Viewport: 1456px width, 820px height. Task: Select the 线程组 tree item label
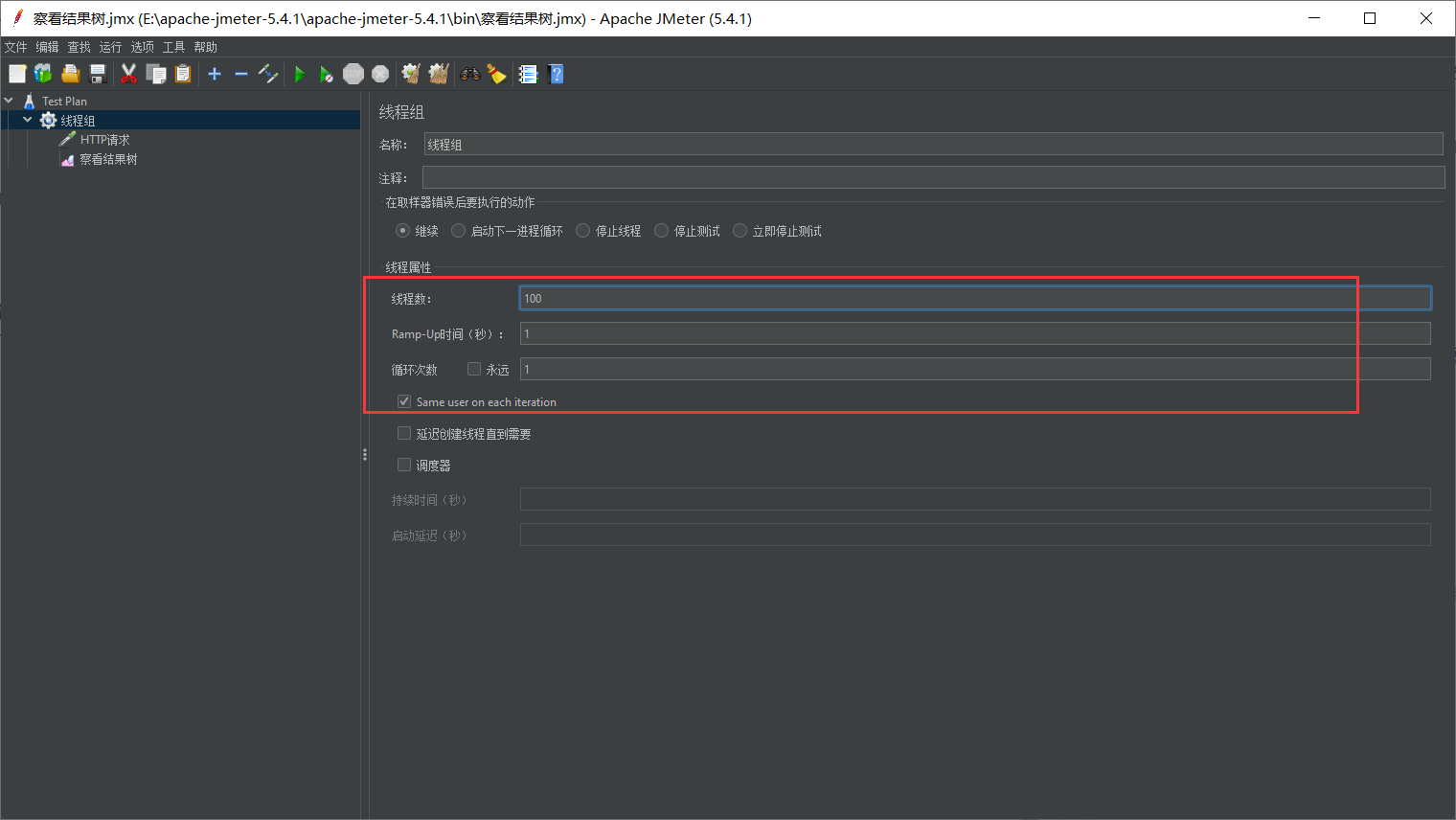78,121
